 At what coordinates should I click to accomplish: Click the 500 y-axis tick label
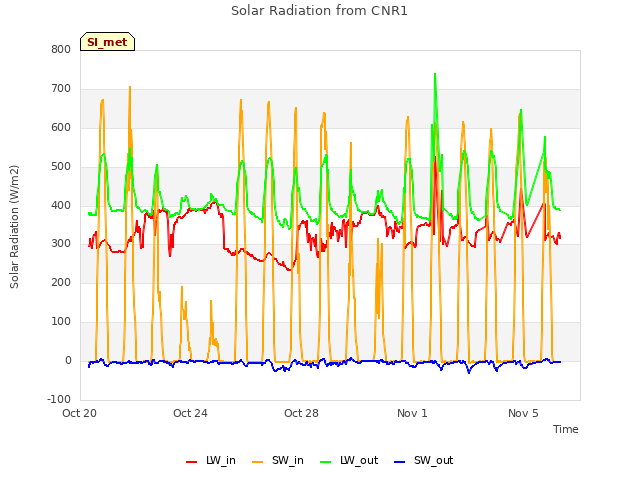tap(61, 167)
